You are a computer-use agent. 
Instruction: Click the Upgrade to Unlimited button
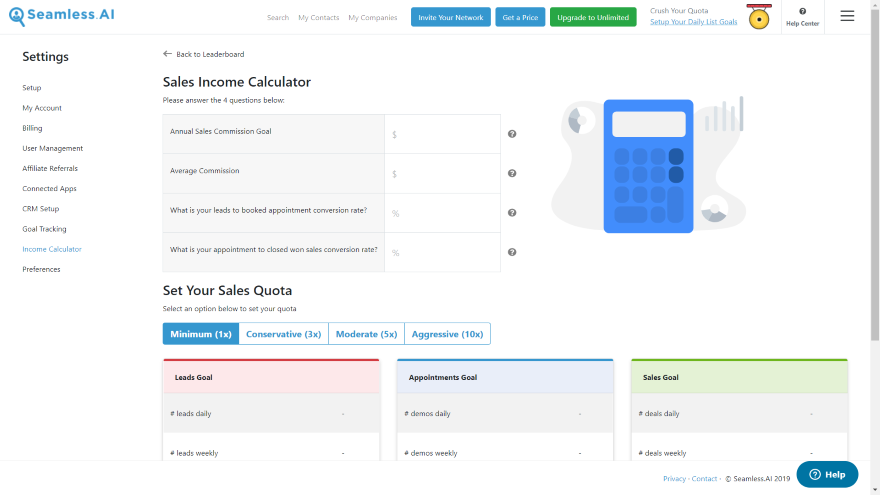click(x=593, y=17)
